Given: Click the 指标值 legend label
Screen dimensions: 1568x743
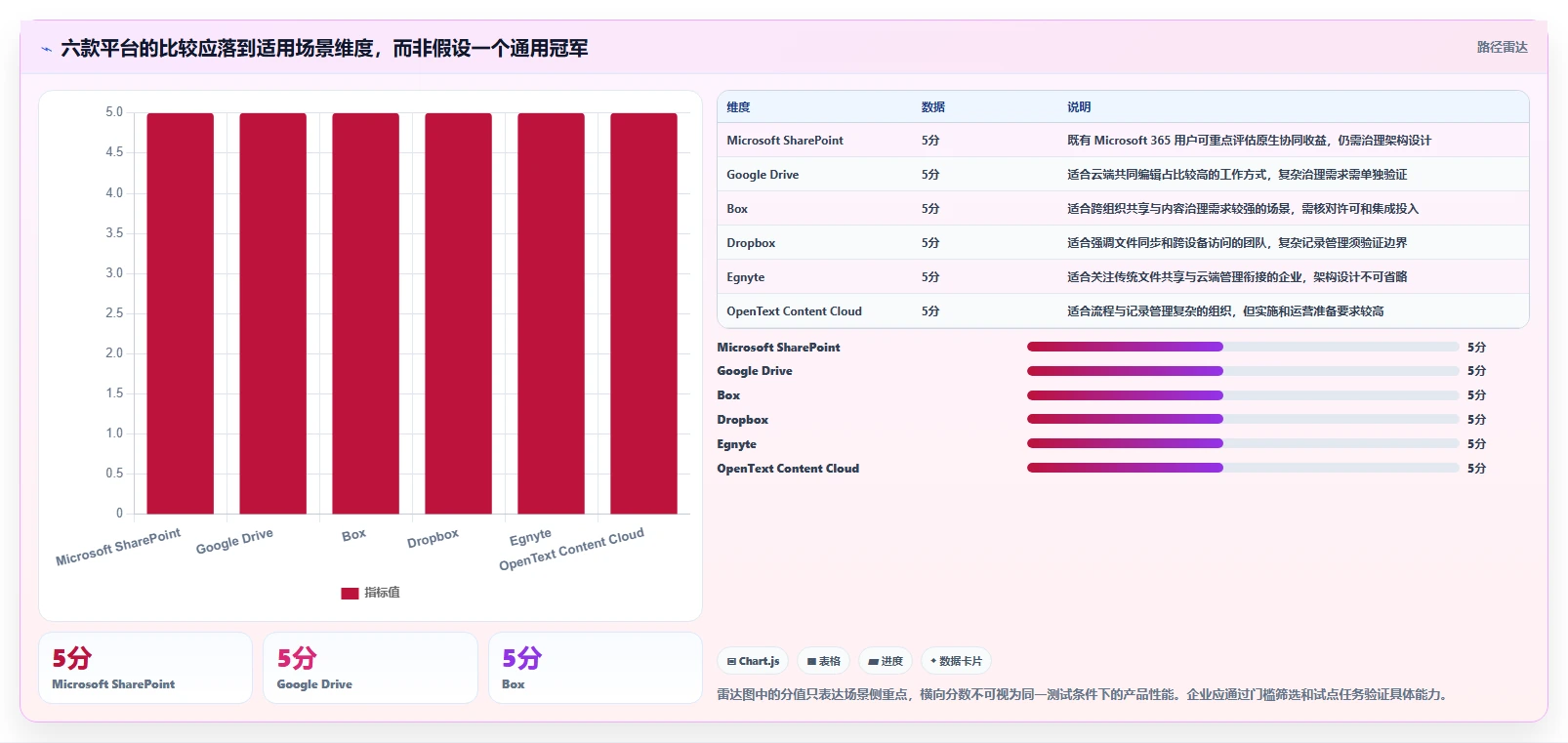Looking at the screenshot, I should click(x=382, y=593).
